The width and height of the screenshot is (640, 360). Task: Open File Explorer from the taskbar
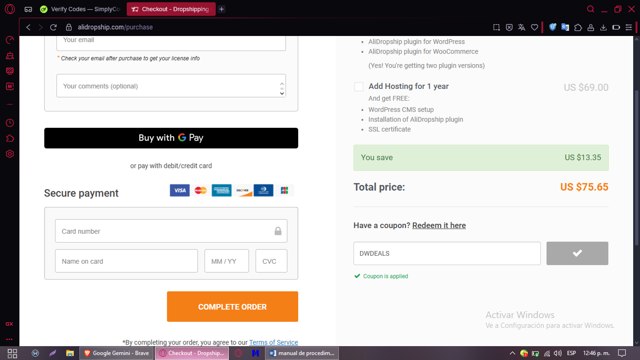70,353
